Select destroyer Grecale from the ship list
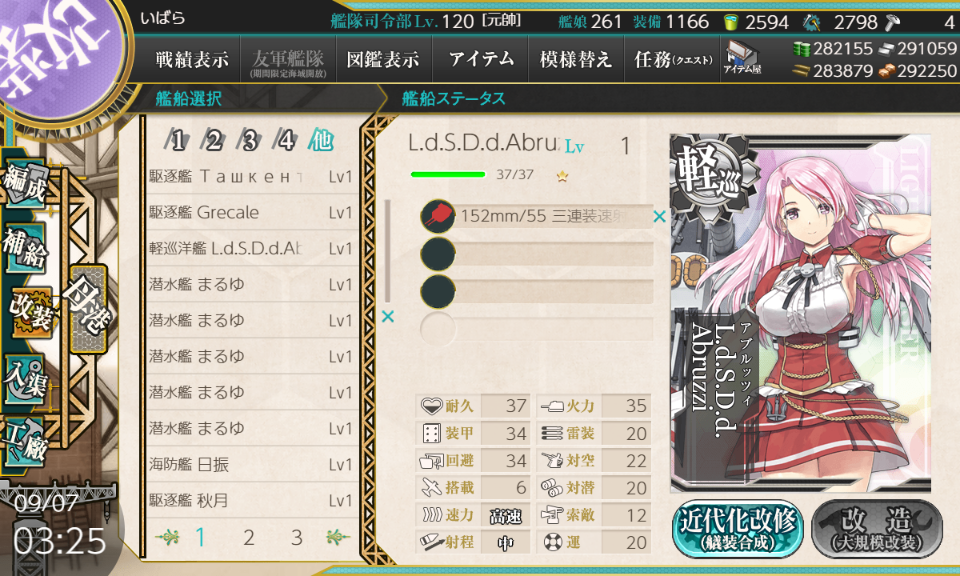 point(251,212)
